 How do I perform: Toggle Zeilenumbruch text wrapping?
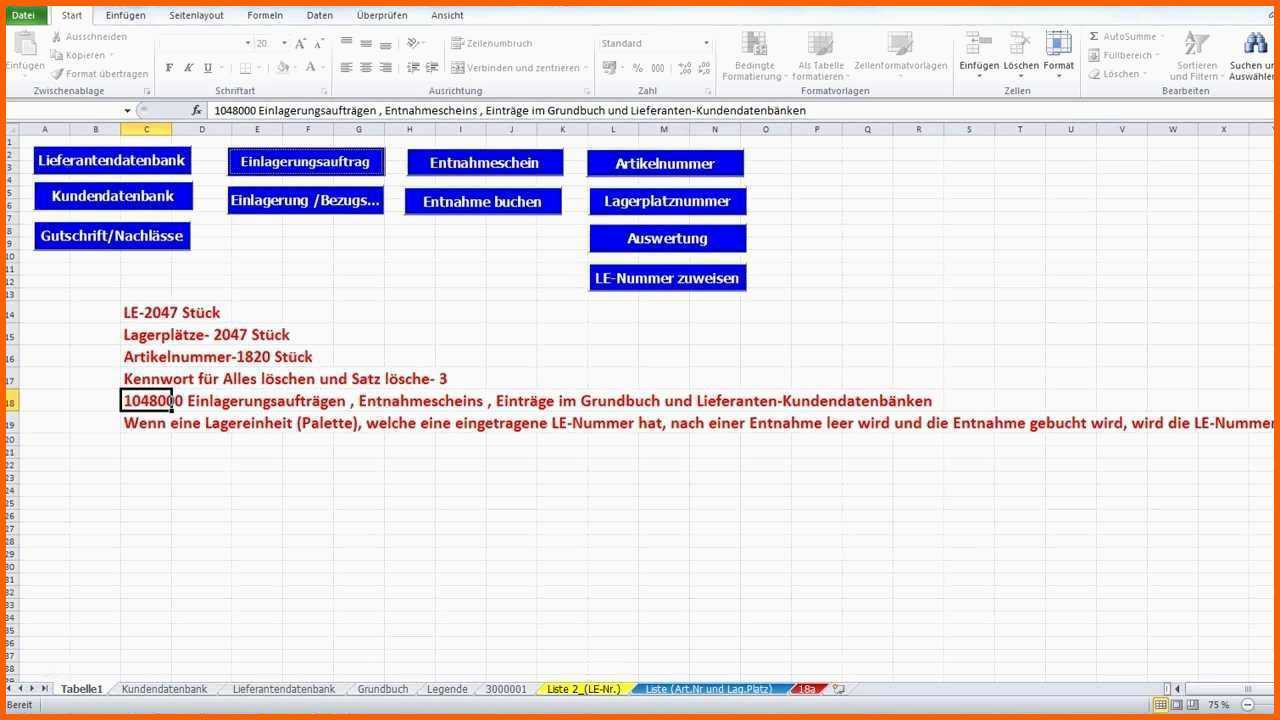click(x=491, y=44)
